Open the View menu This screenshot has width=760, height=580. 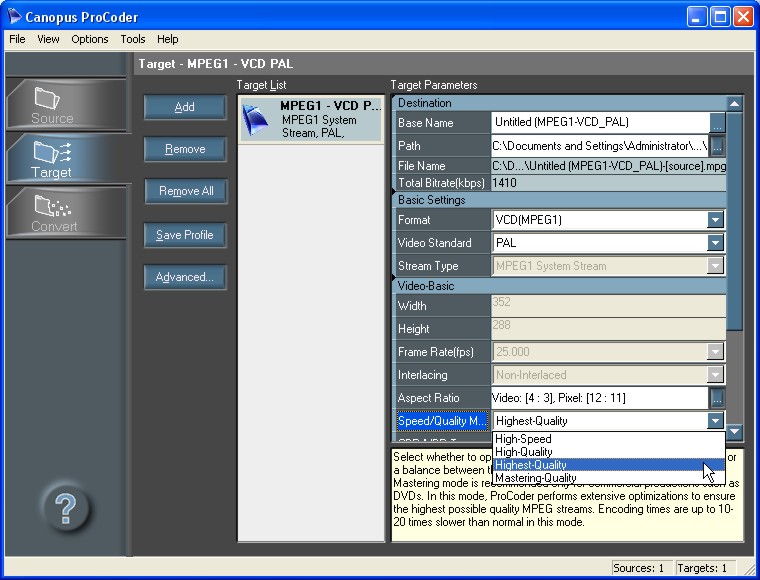point(48,39)
